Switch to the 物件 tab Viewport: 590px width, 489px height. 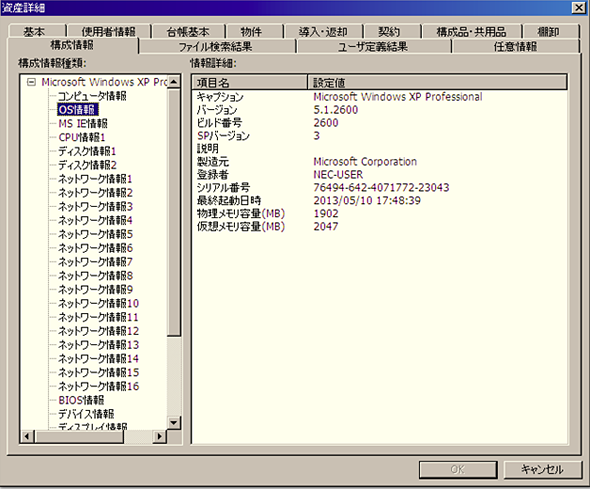[251, 32]
